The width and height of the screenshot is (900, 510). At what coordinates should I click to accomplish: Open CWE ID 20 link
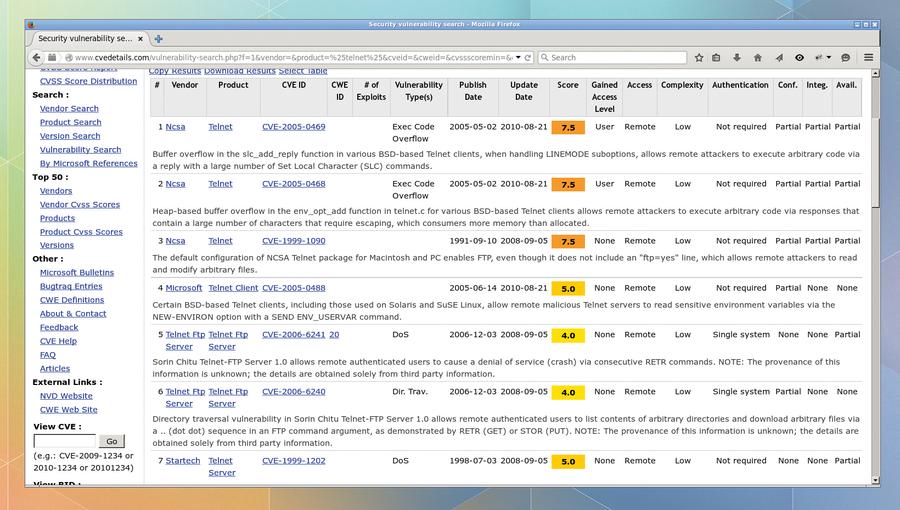coord(334,334)
